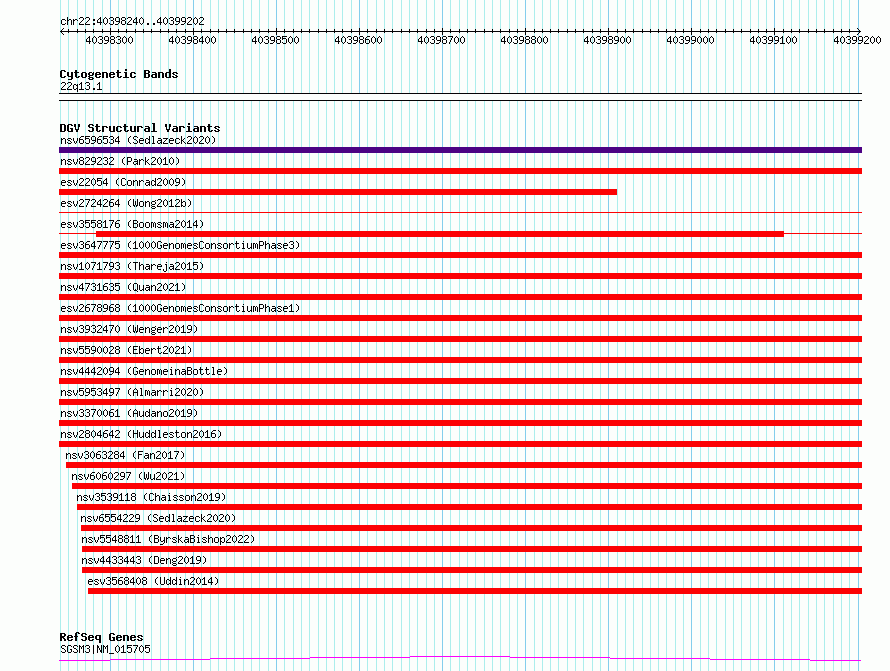Click ruler position 40398700
Screen dimensions: 890x671
coord(441,40)
